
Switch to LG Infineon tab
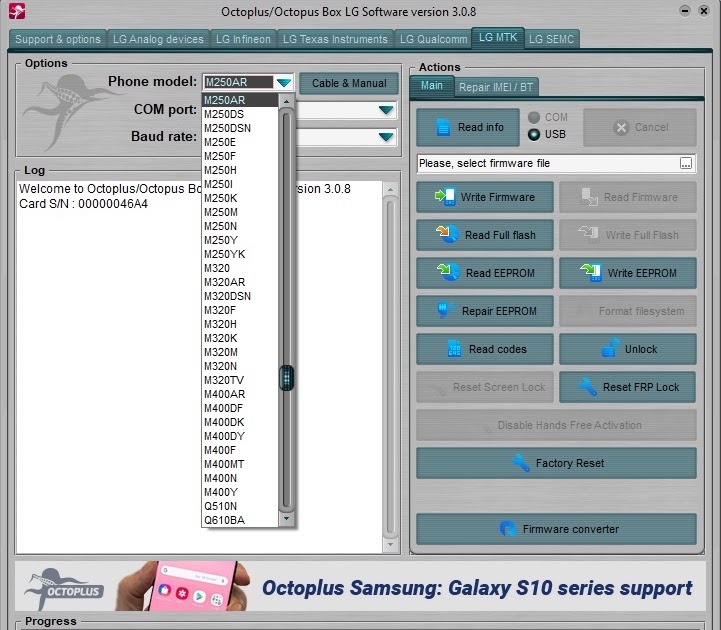(x=243, y=39)
